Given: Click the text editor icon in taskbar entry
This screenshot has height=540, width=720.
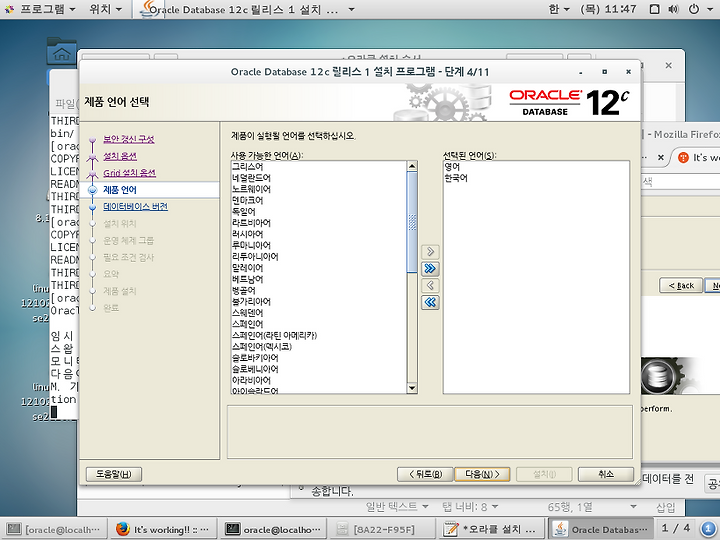Looking at the screenshot, I should (450, 529).
